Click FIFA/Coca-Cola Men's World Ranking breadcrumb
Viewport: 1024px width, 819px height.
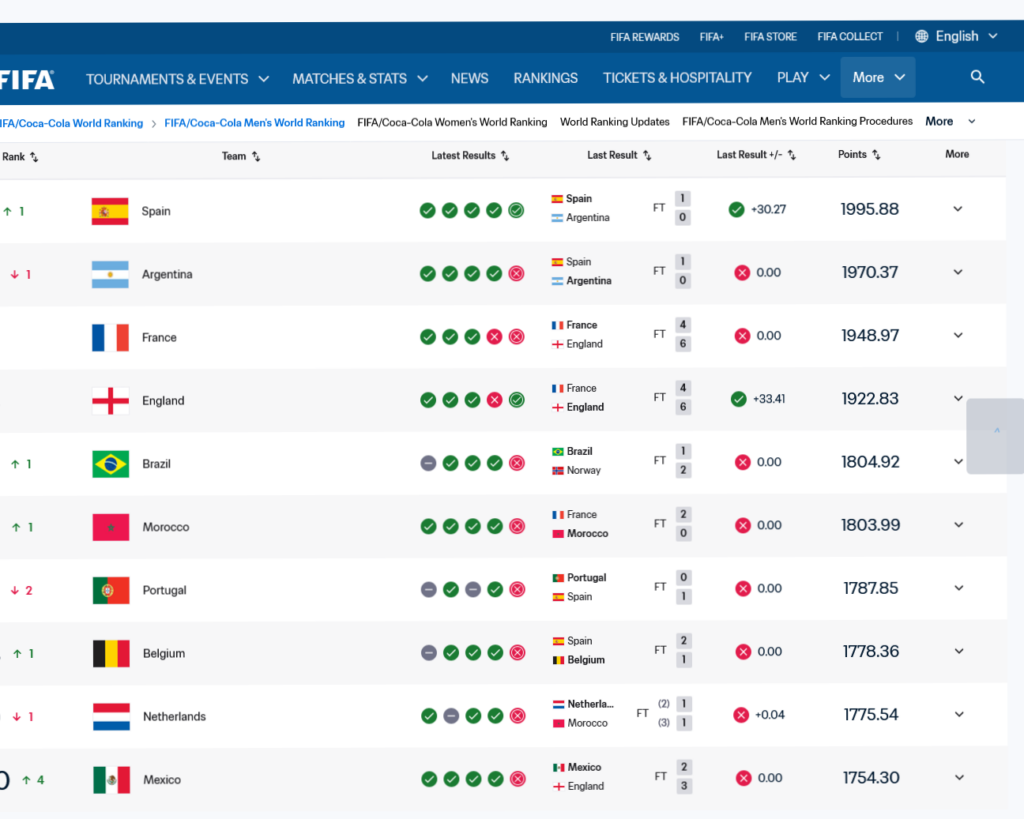[x=254, y=123]
